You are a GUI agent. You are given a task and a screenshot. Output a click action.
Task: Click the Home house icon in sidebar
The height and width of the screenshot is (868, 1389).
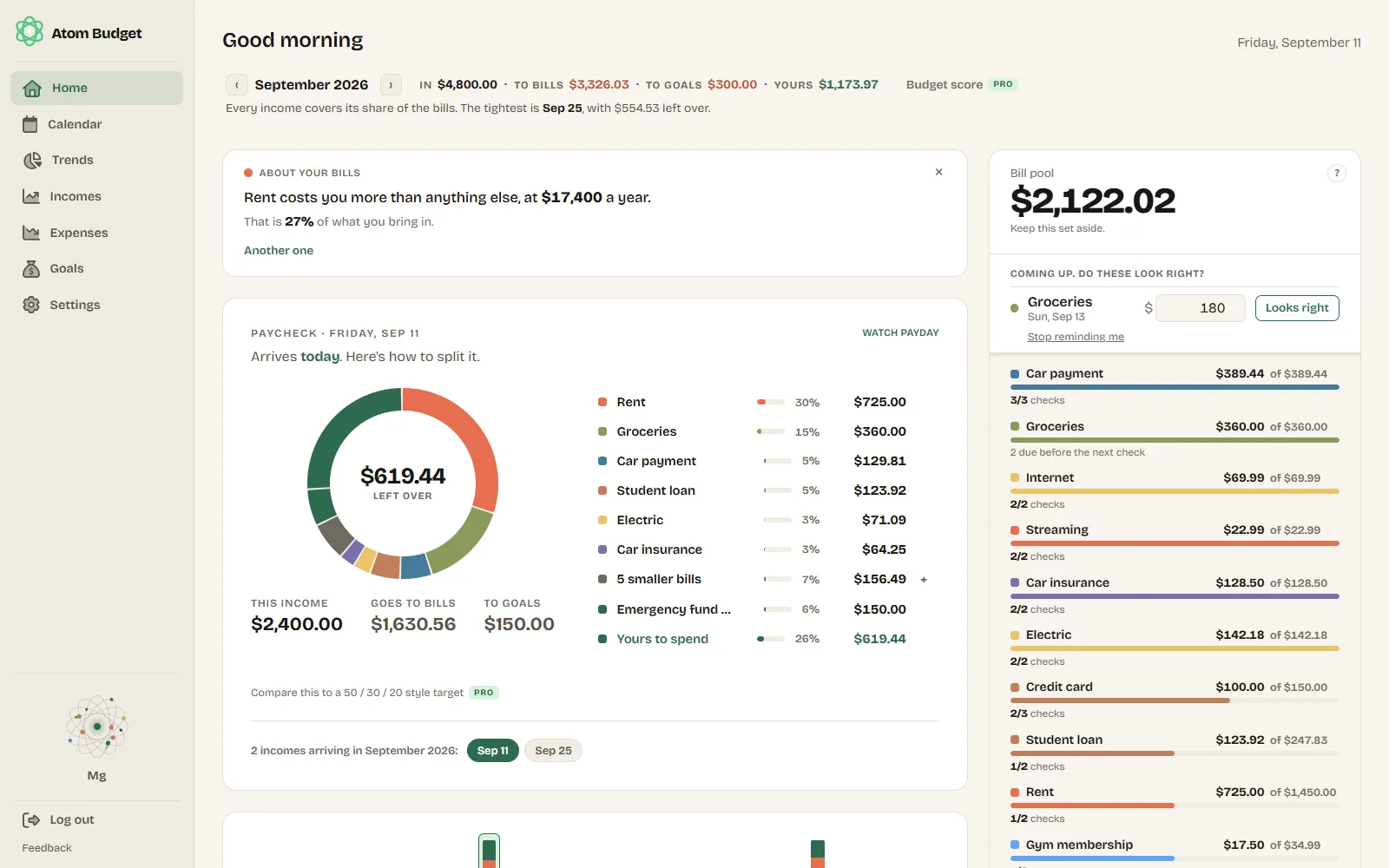(x=32, y=88)
